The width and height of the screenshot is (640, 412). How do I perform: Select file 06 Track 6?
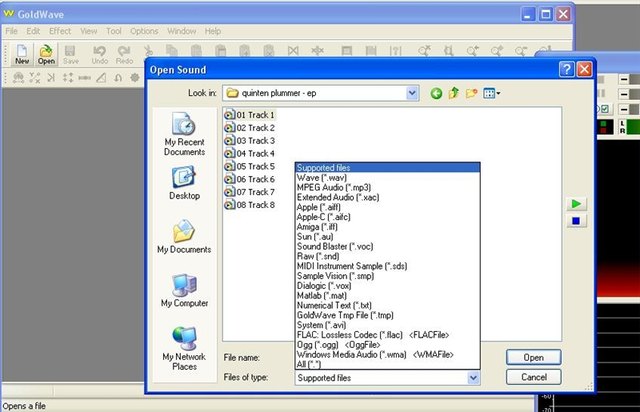[x=250, y=179]
